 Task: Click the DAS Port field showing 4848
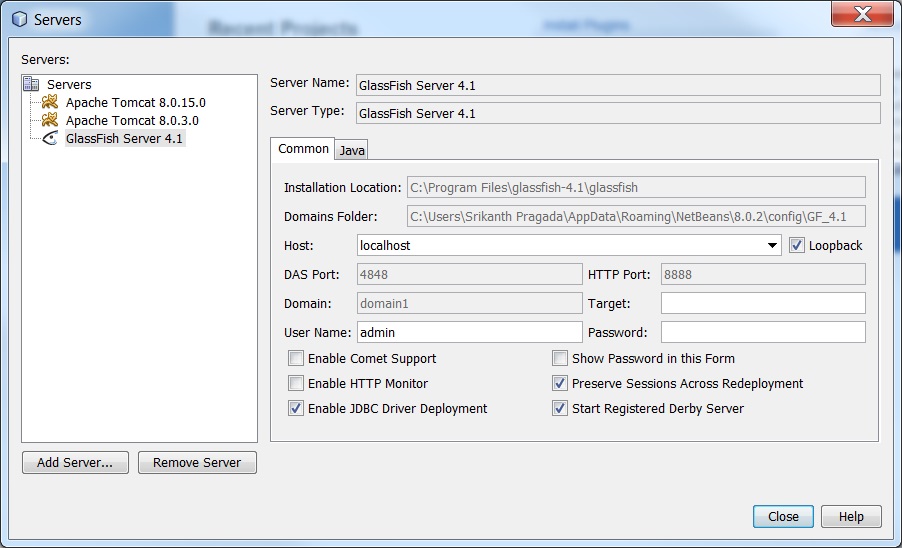click(469, 274)
